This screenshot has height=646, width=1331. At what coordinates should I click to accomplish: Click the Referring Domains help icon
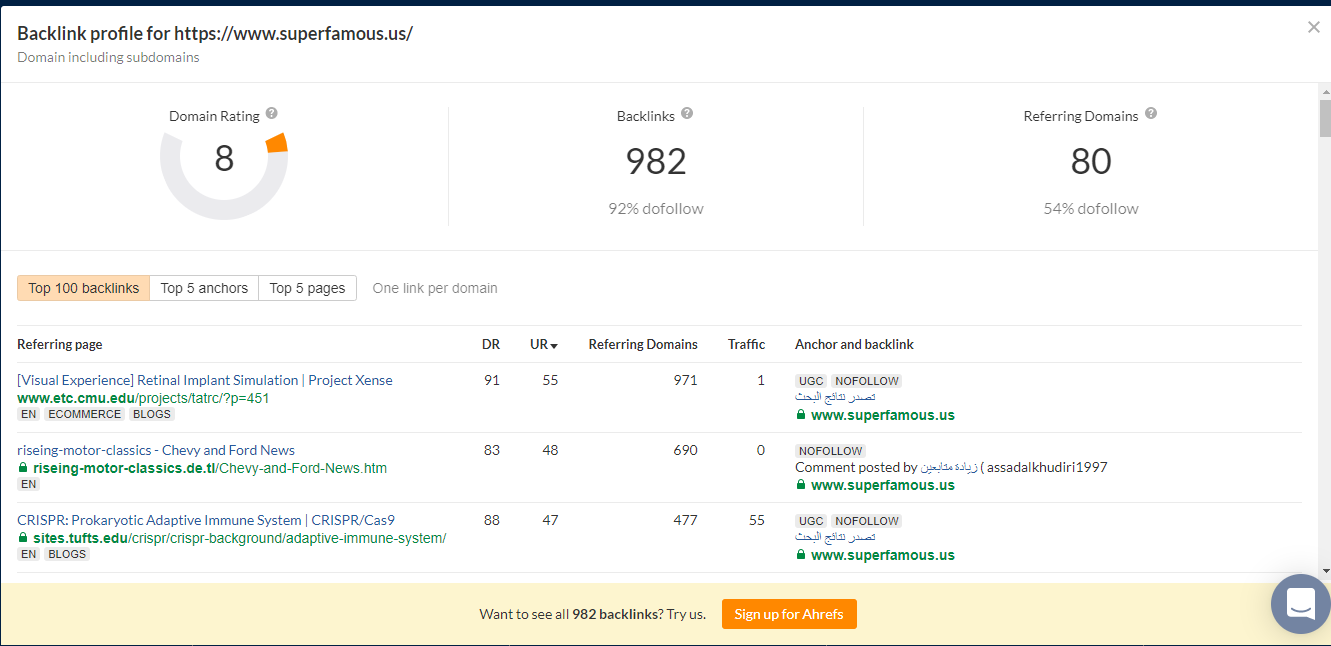tap(1151, 114)
